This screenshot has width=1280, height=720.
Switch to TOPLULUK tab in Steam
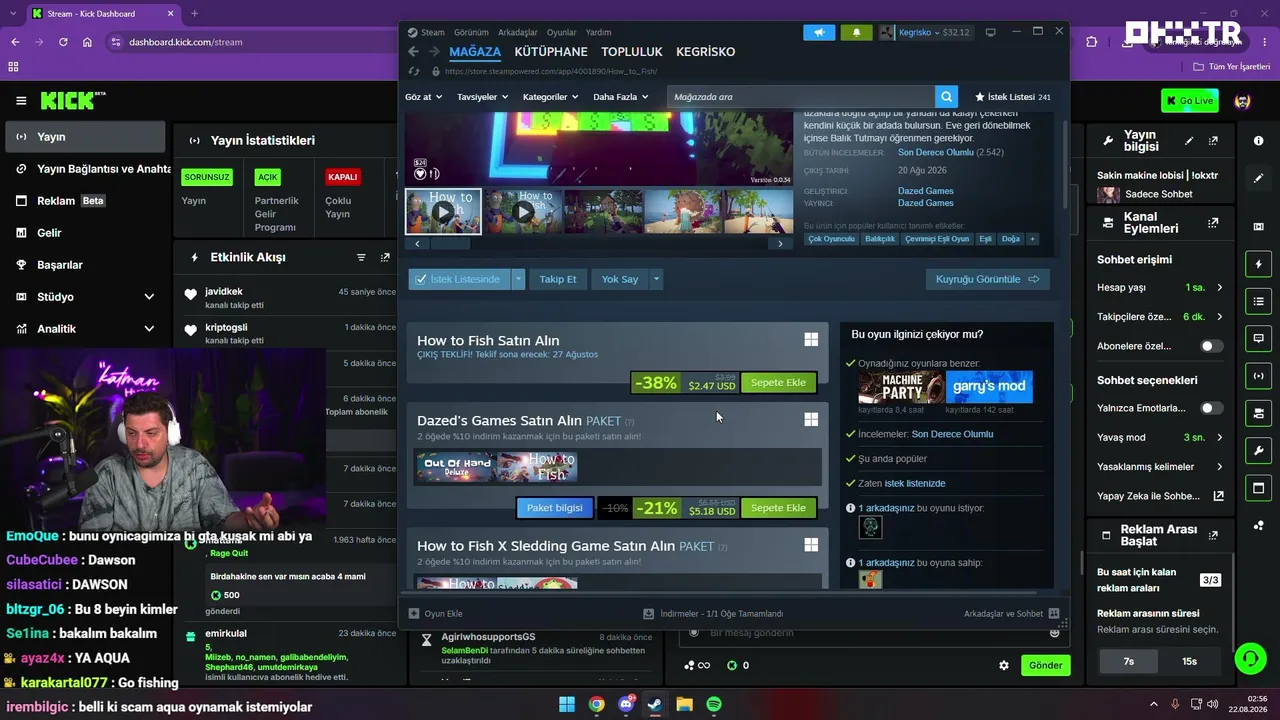point(632,52)
